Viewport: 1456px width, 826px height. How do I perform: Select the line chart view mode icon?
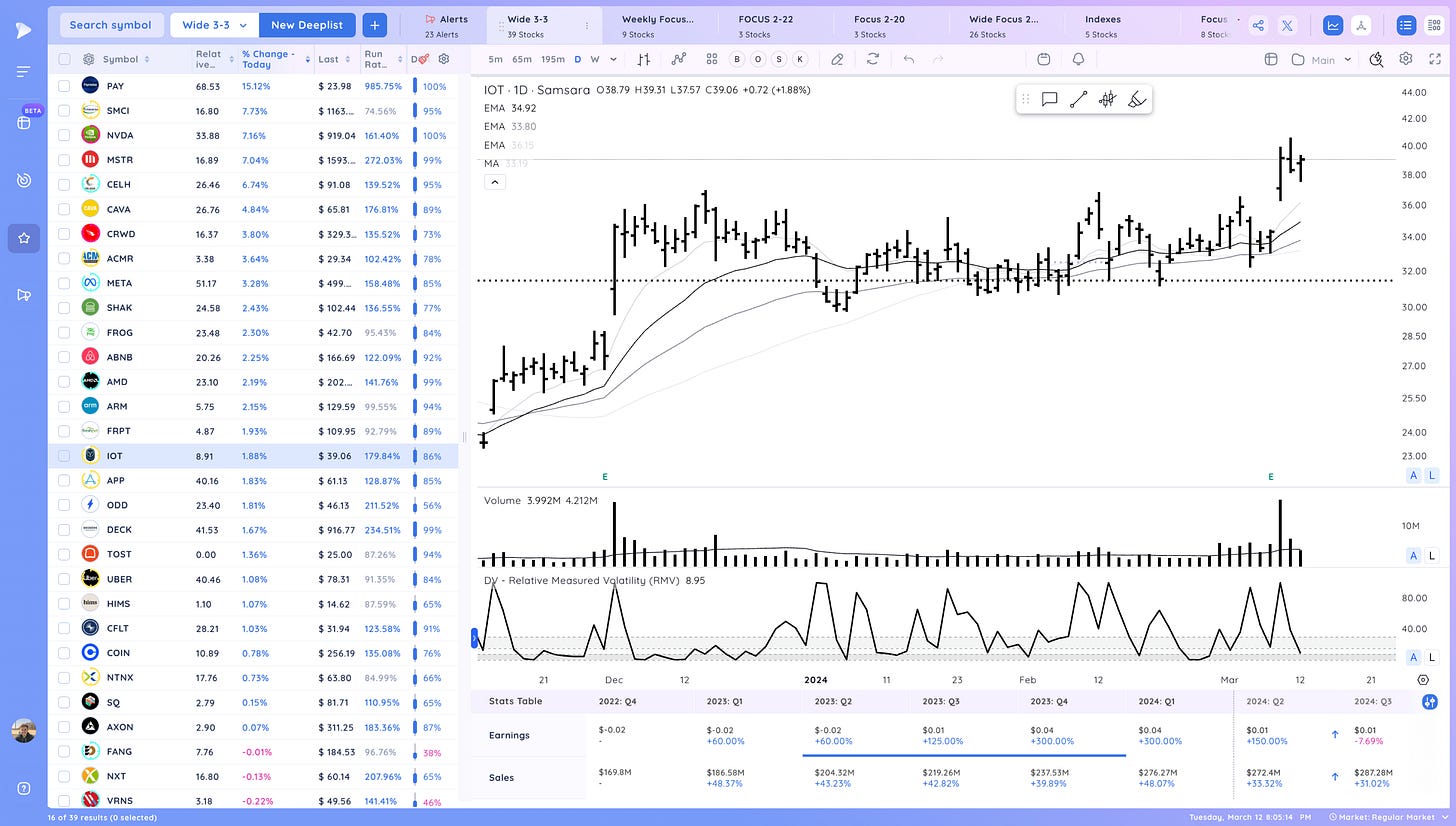tap(1332, 25)
